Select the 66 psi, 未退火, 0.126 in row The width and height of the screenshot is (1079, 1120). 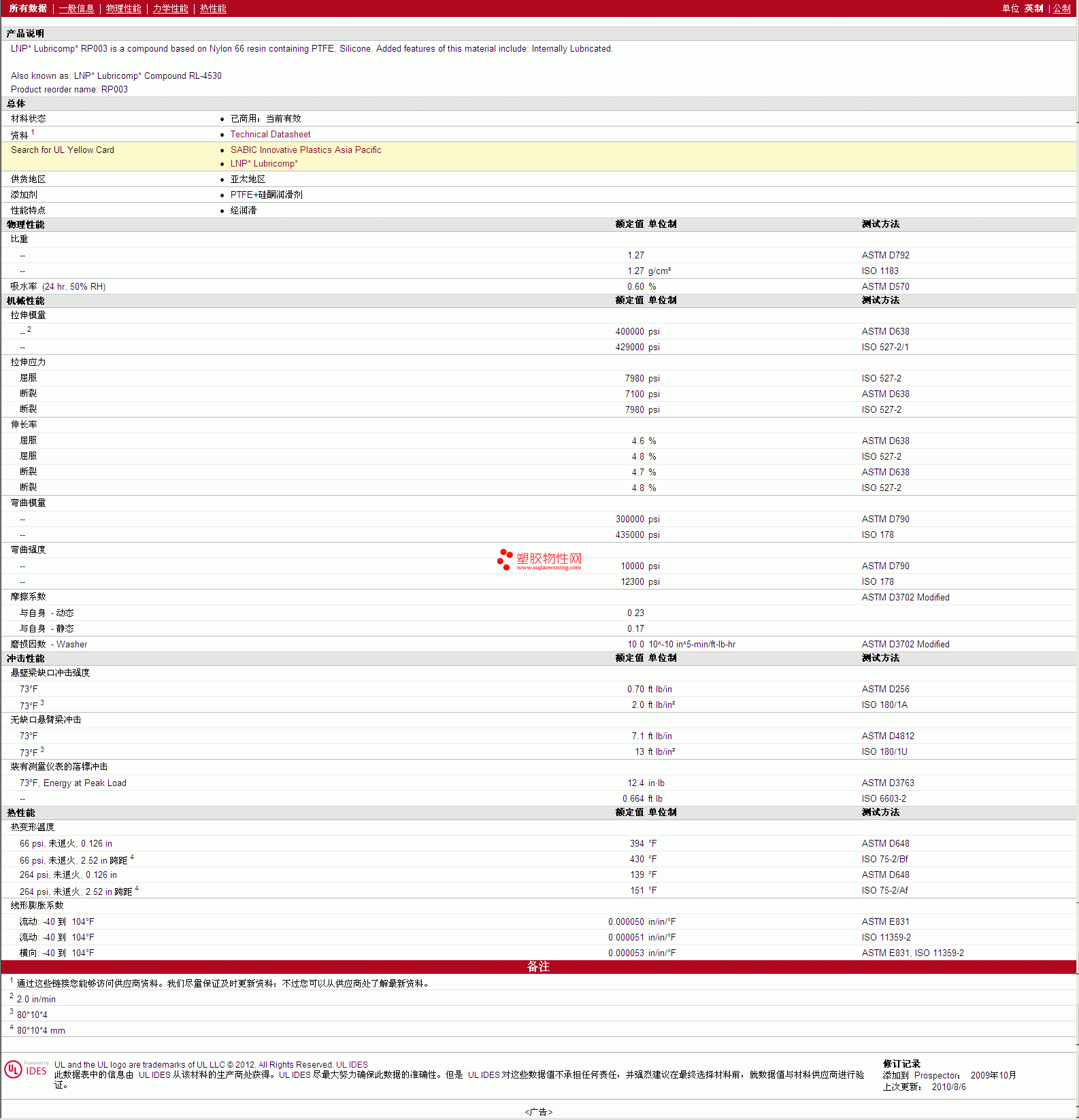coord(538,843)
